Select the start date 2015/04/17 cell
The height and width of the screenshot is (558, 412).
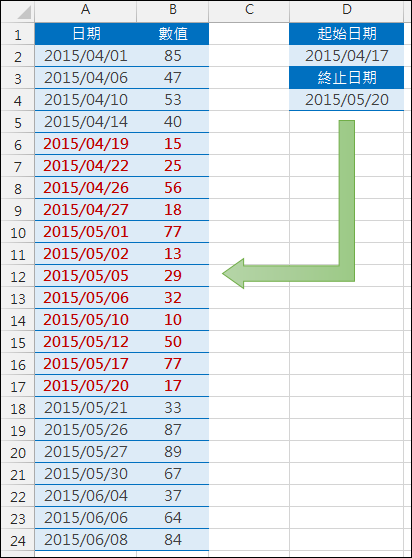coord(347,56)
